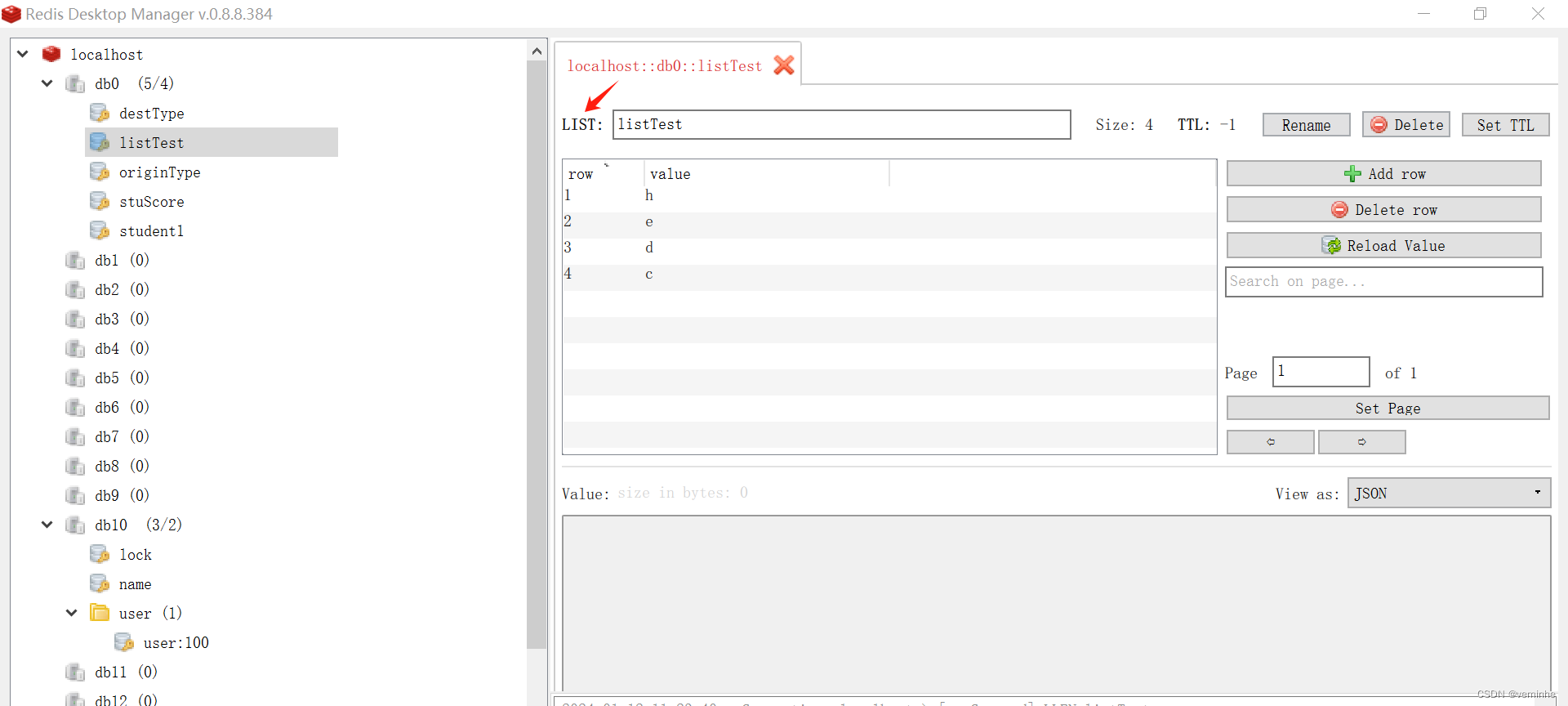Go to next page with right arrow
This screenshot has height=706, width=1568.
1362,442
